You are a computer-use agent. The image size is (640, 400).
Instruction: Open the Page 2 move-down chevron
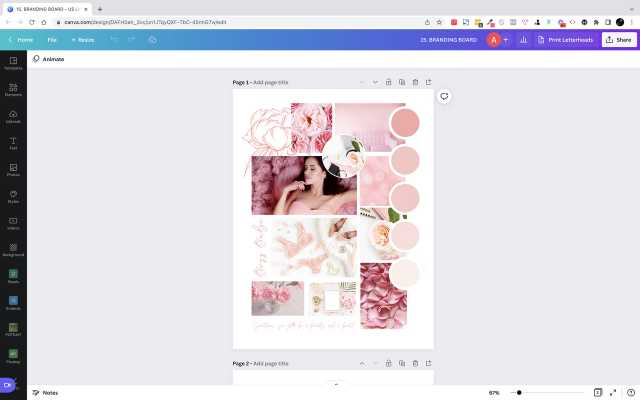375,363
